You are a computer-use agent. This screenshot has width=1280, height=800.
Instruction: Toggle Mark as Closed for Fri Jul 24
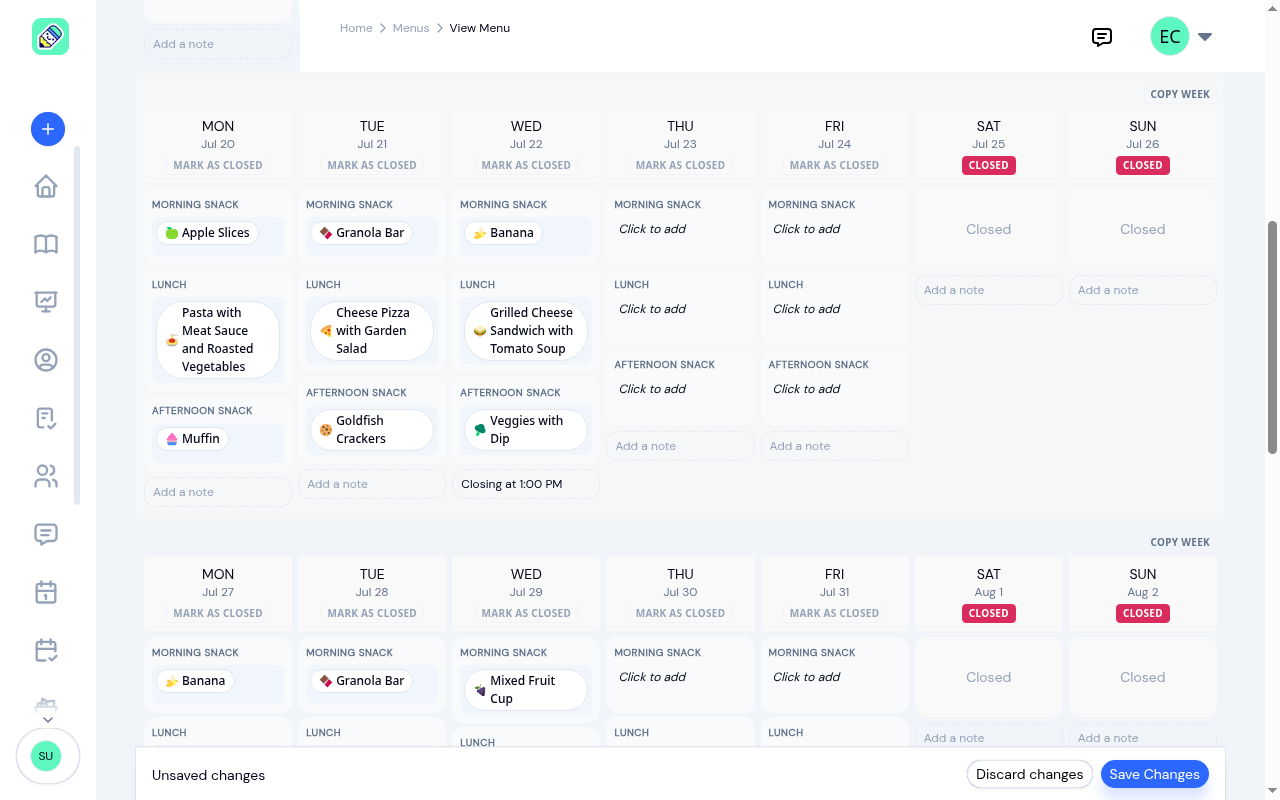pyautogui.click(x=835, y=166)
